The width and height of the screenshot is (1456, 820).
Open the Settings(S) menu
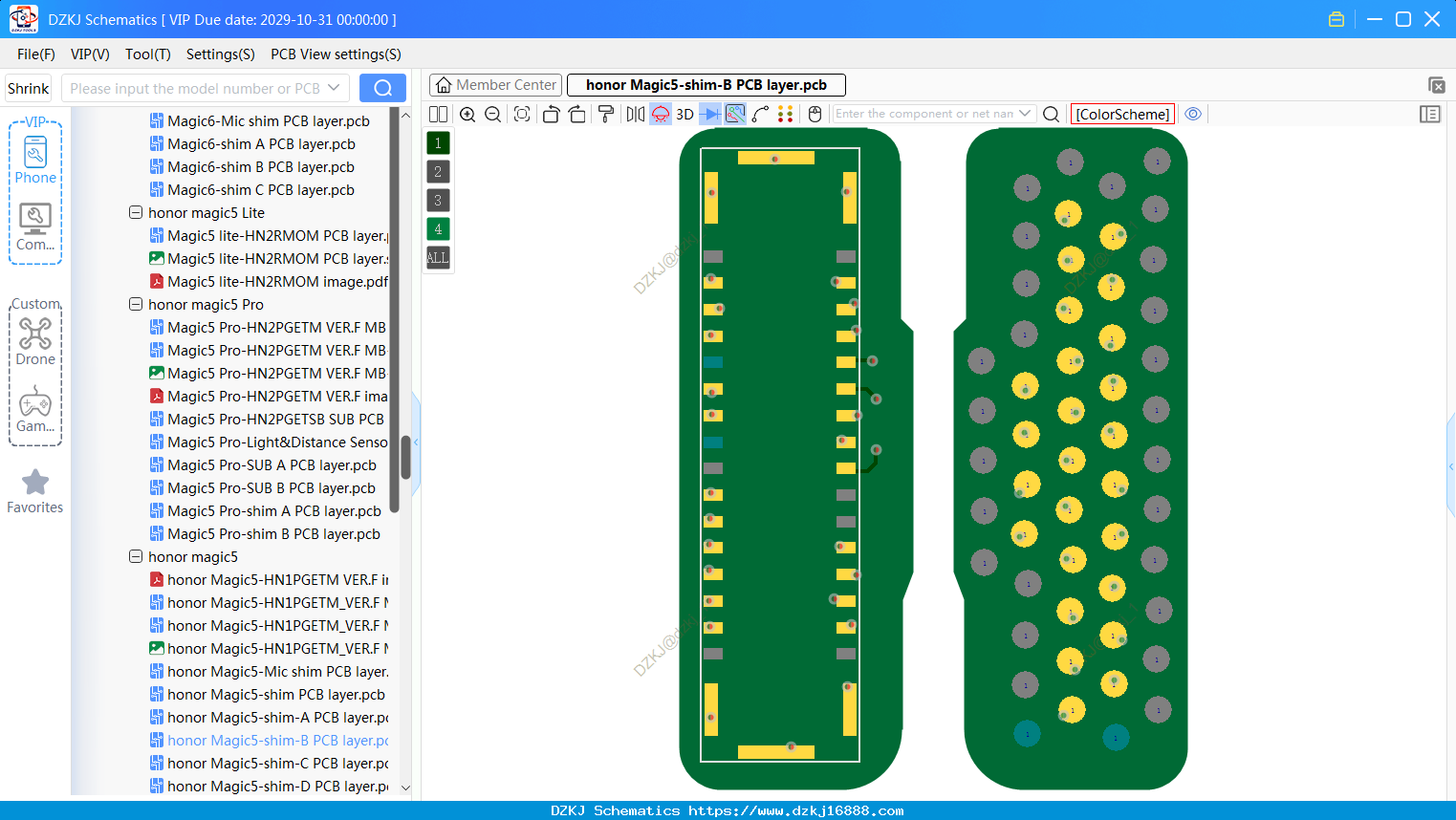pos(221,54)
